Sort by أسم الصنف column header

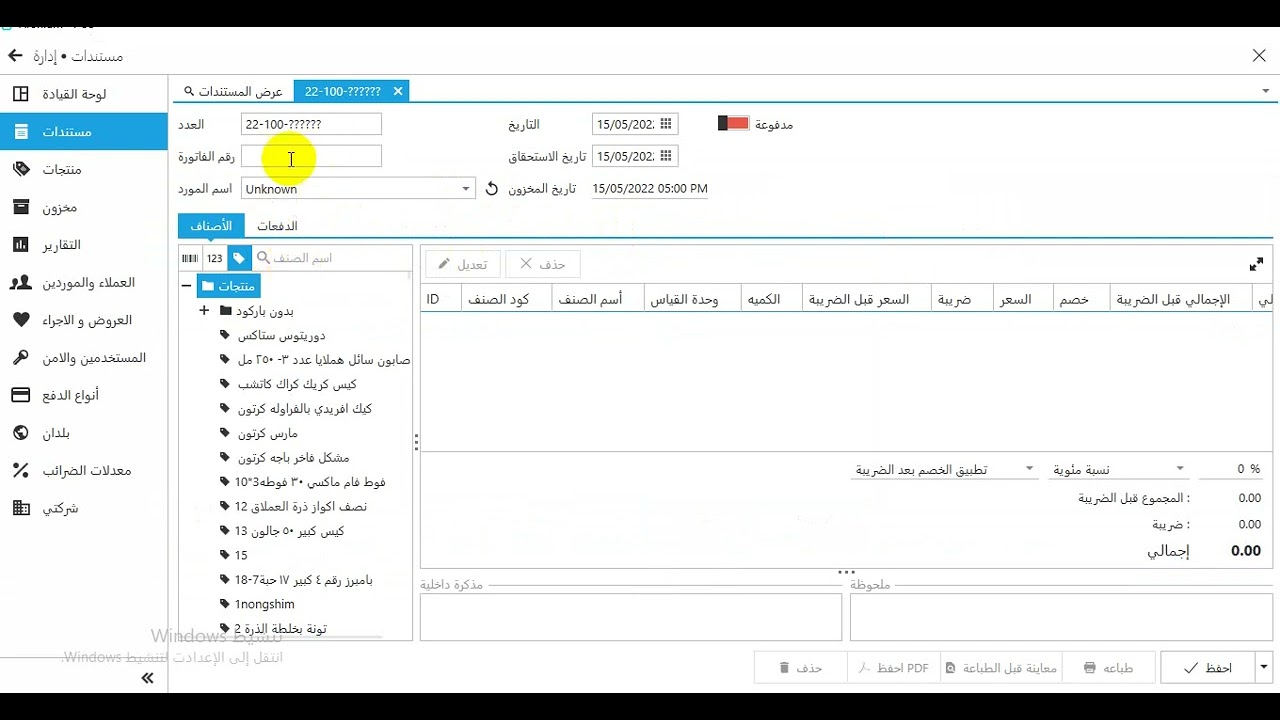(x=598, y=299)
